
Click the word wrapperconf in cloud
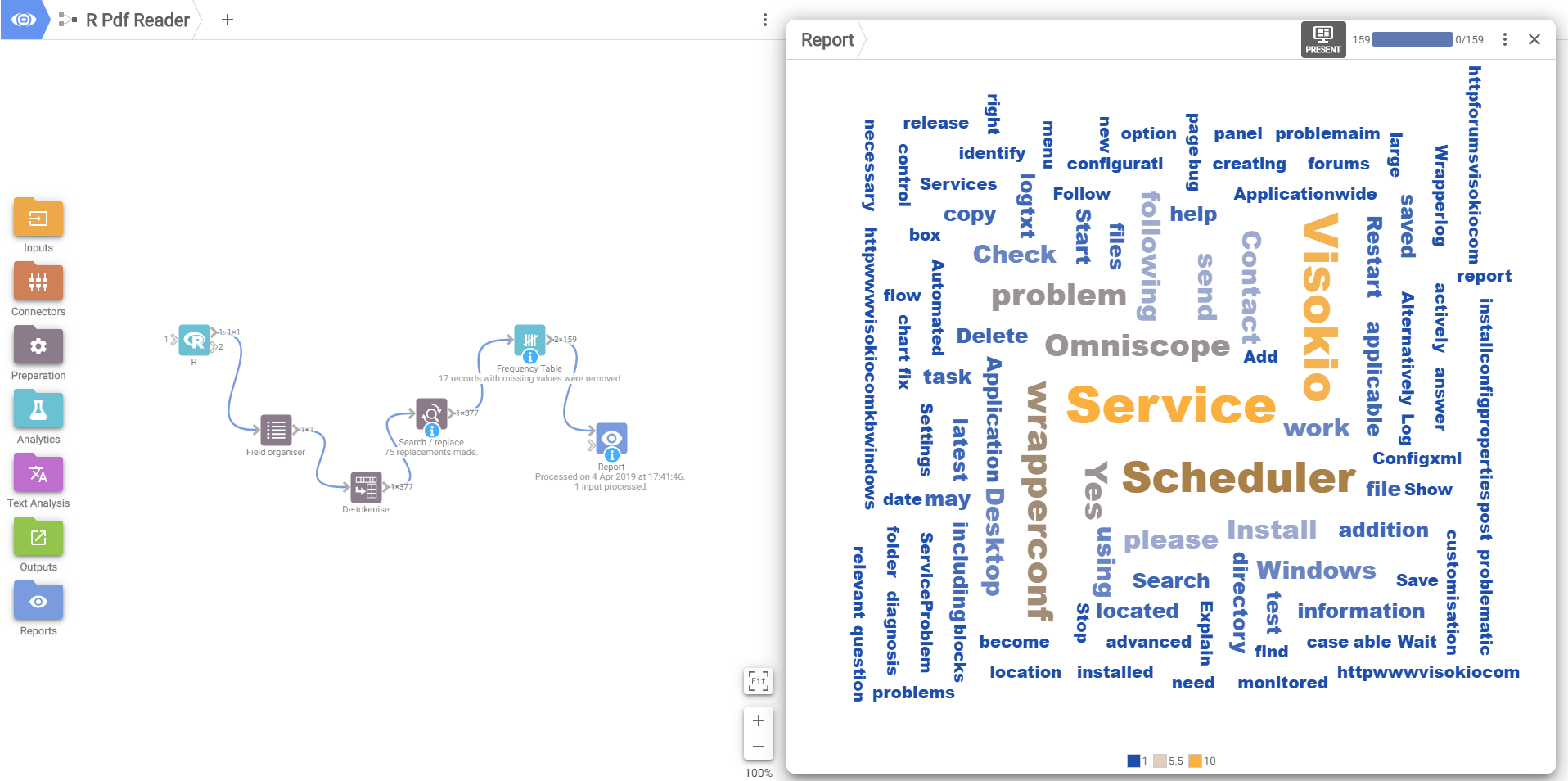(x=1037, y=500)
